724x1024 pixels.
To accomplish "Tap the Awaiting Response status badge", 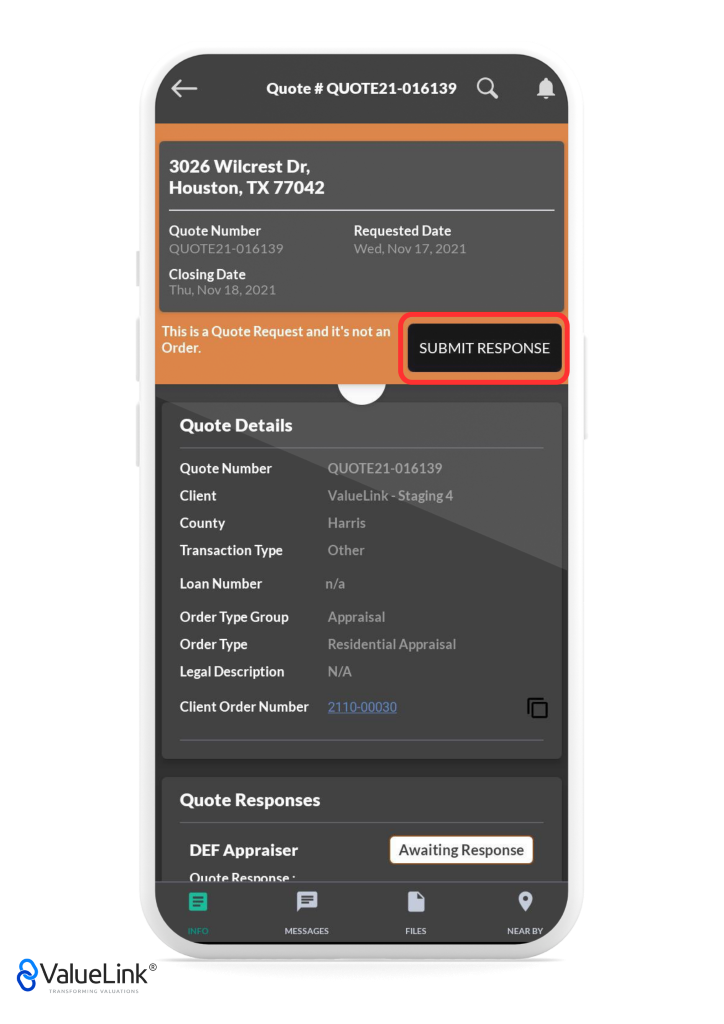I will pos(461,850).
